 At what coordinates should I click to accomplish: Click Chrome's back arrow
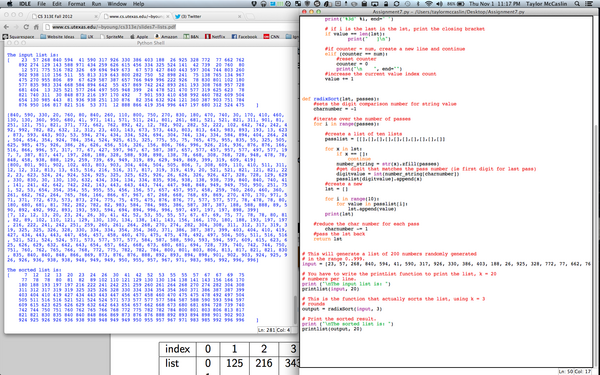pyautogui.click(x=6, y=27)
